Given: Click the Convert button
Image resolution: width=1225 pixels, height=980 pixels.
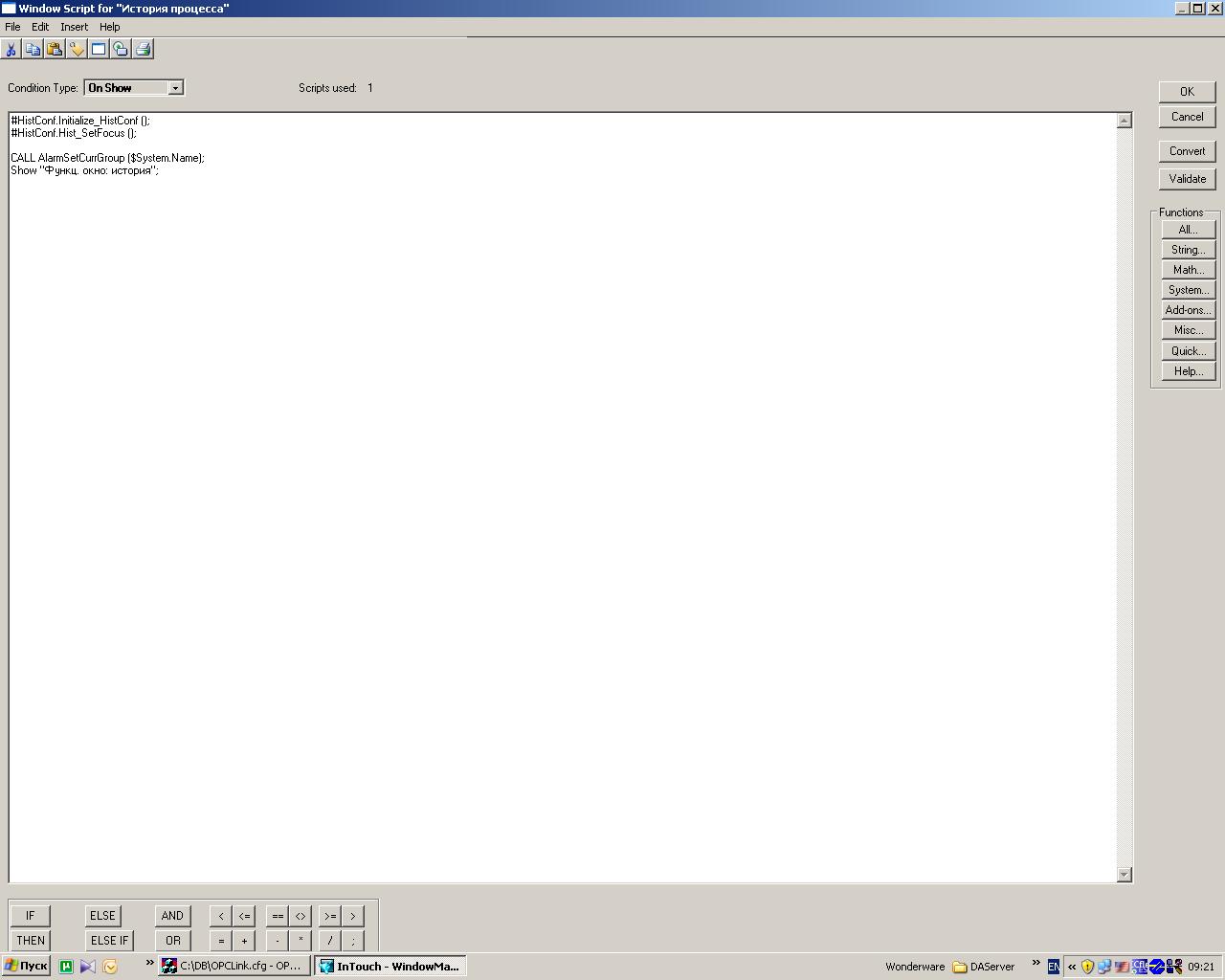Looking at the screenshot, I should coord(1187,151).
